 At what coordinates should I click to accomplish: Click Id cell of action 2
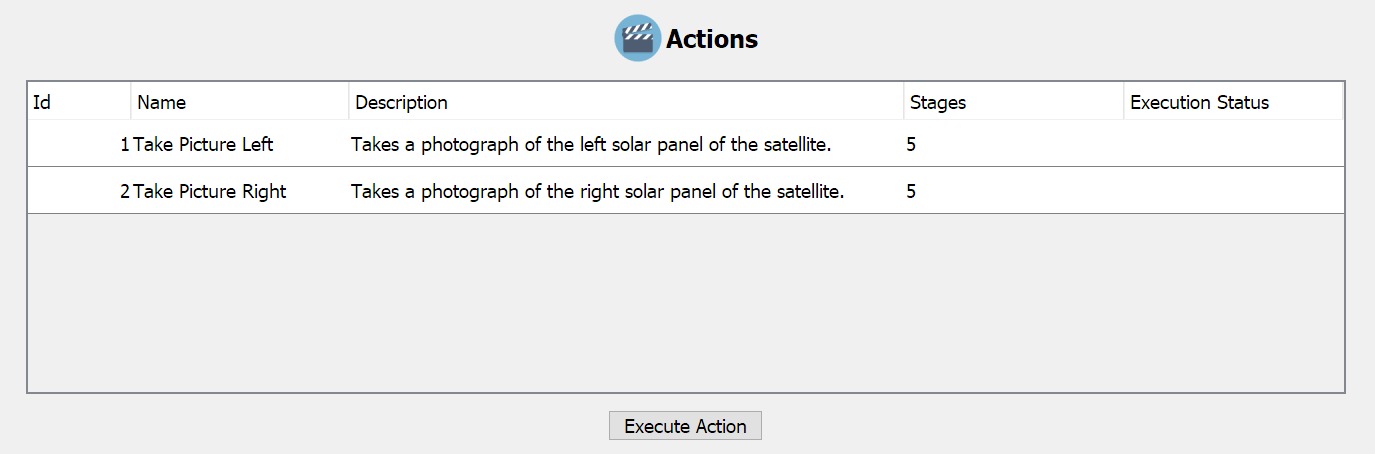point(124,191)
